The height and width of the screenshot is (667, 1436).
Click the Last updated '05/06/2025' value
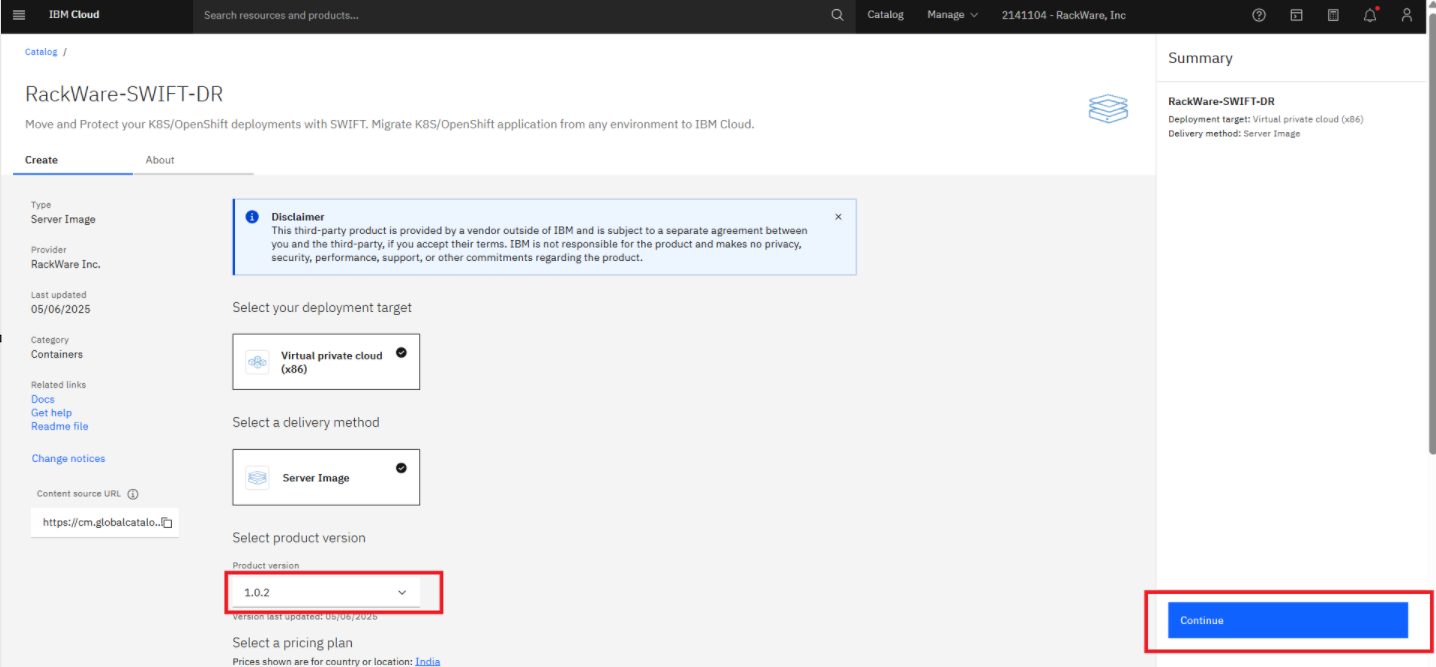point(61,309)
